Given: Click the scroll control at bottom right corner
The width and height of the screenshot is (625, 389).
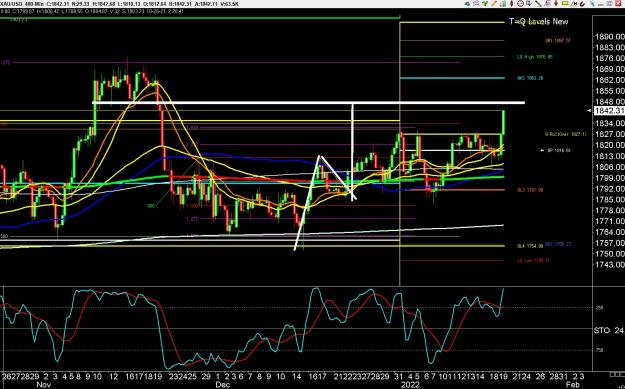Looking at the screenshot, I should (x=617, y=375).
